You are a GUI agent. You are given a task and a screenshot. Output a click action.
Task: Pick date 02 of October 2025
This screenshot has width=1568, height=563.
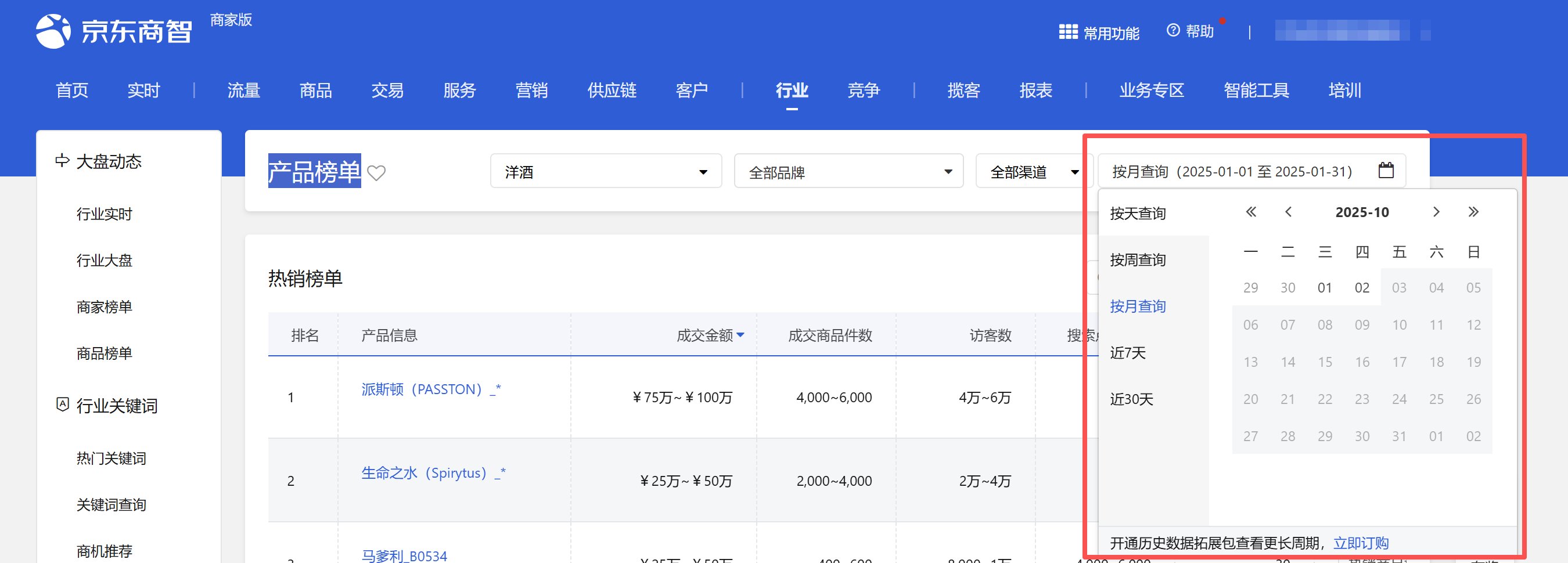click(x=1362, y=287)
